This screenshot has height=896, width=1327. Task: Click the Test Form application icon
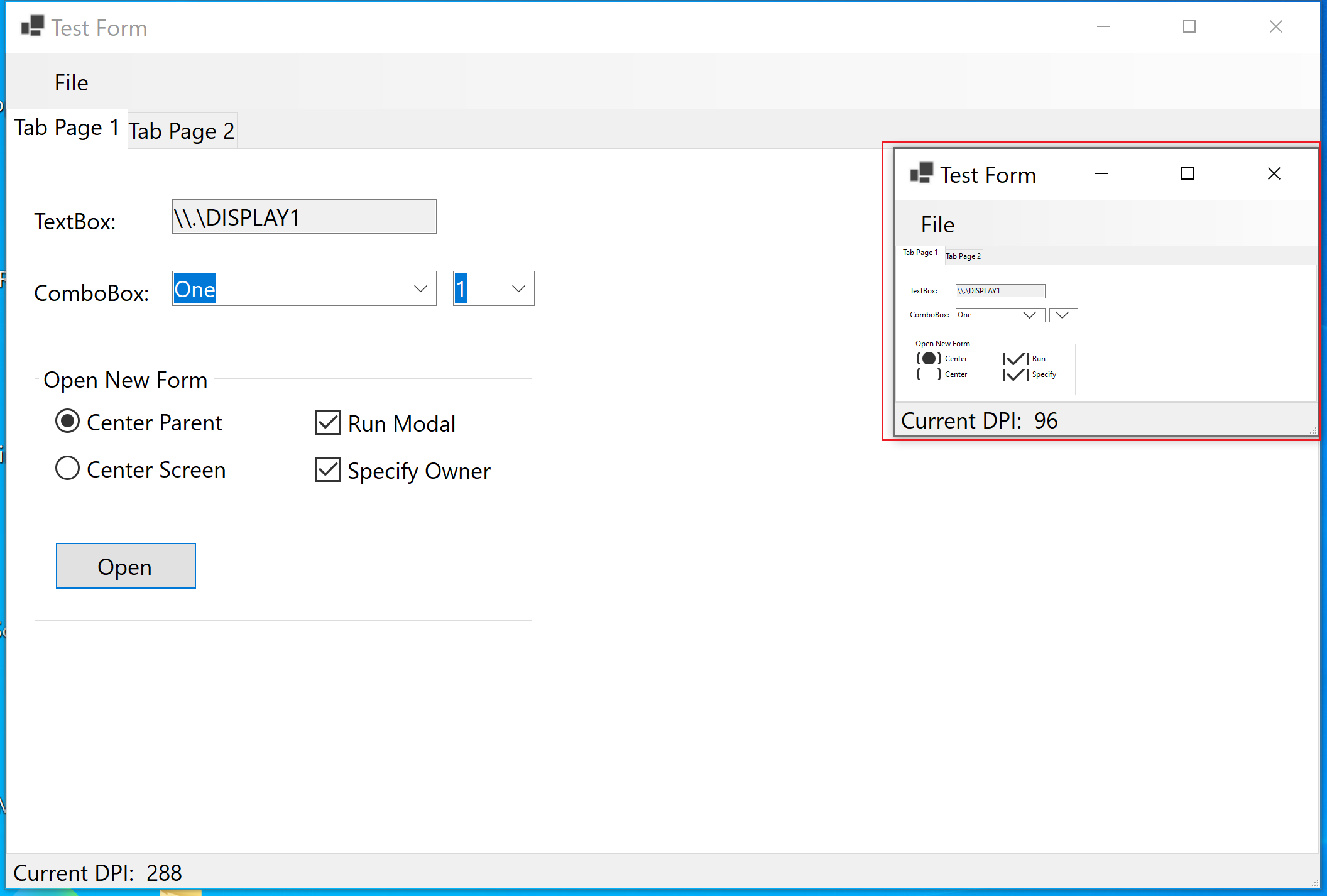click(31, 25)
